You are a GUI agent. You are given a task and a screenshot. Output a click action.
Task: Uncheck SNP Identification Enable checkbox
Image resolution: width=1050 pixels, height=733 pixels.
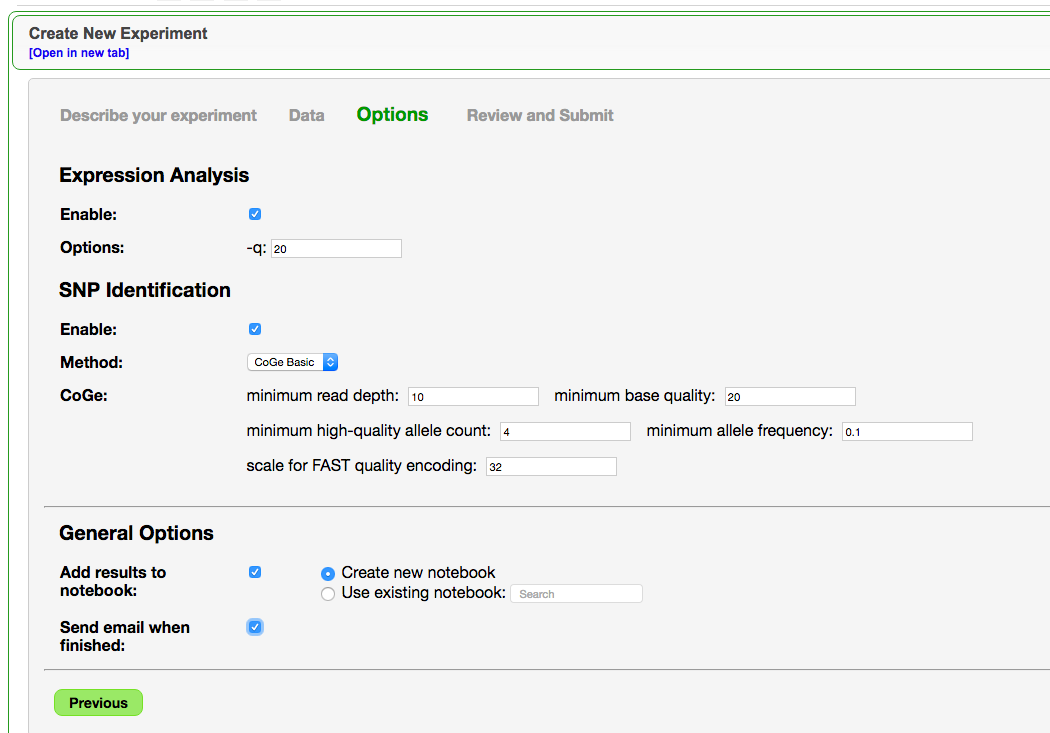pos(255,329)
